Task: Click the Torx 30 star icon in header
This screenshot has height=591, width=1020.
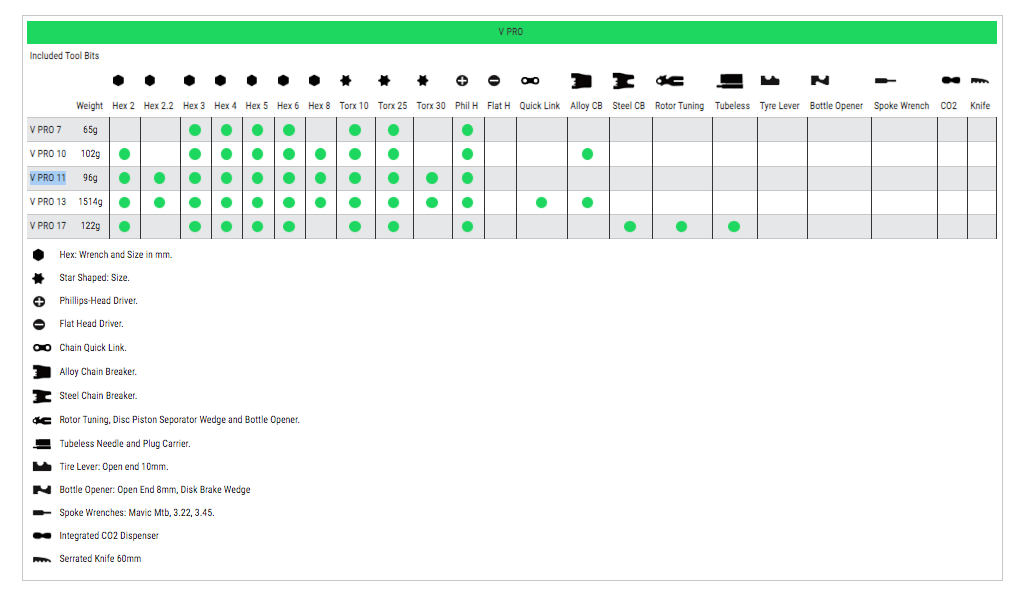Action: tap(423, 80)
